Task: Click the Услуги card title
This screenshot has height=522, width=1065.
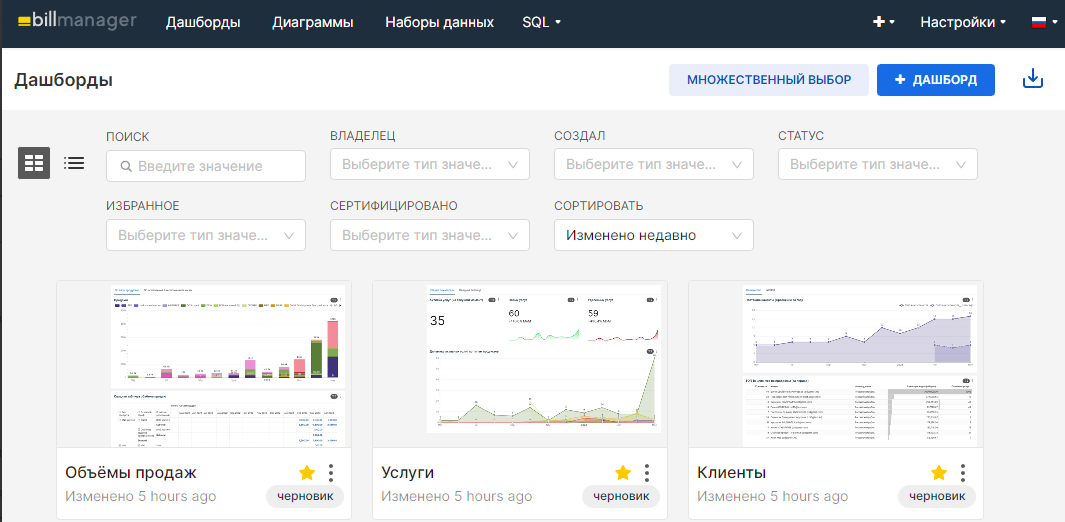Action: 408,473
